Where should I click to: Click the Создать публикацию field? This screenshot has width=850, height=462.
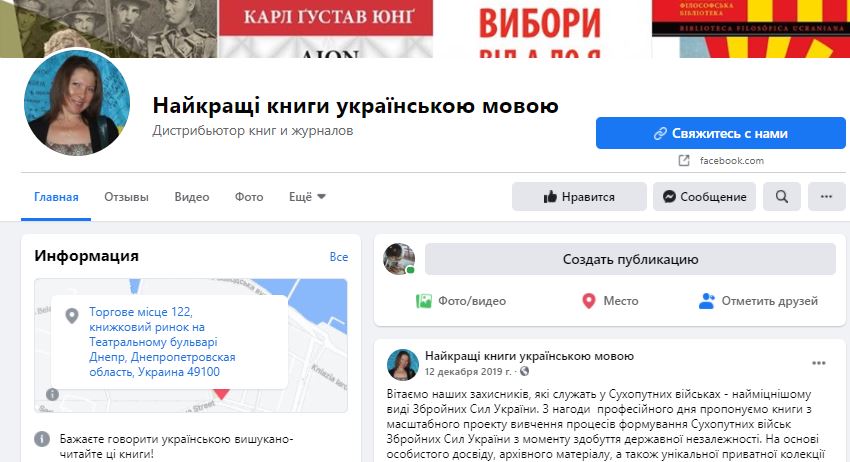pos(630,259)
